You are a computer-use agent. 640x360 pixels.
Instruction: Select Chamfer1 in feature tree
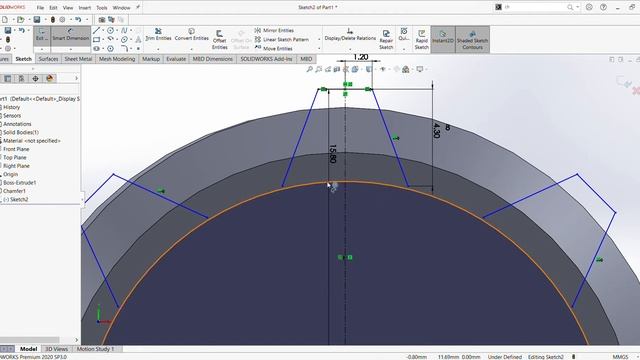[x=14, y=191]
